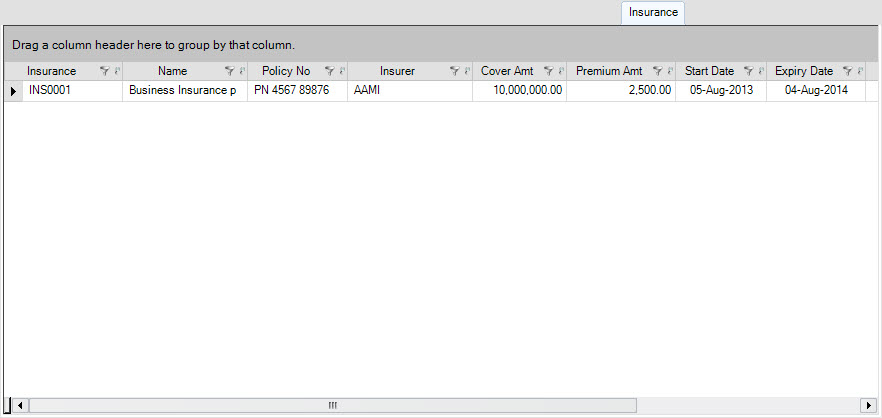Open the filter icon on Expiry Date column

coord(847,71)
